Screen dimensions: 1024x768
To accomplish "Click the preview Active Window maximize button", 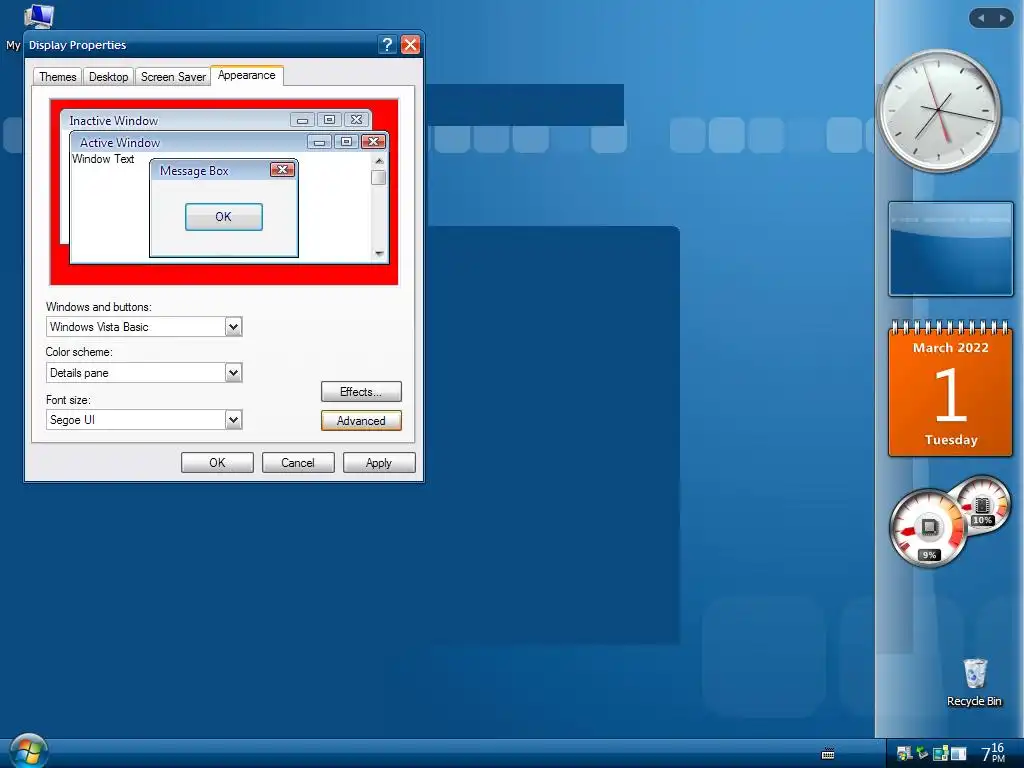I will (346, 142).
